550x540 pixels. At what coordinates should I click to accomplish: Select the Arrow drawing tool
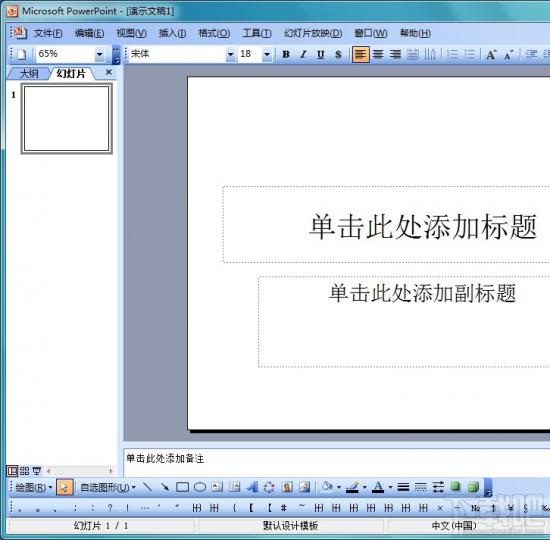click(165, 487)
